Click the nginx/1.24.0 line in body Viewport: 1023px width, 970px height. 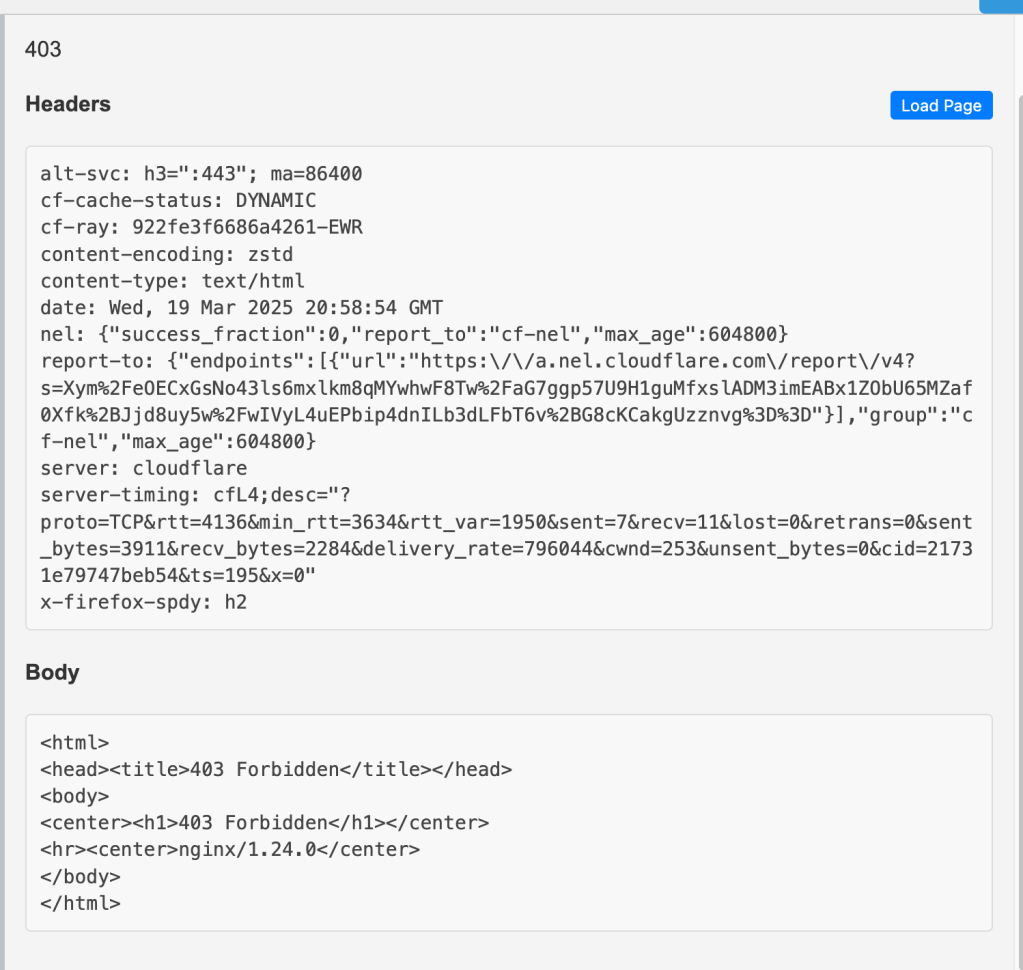230,849
